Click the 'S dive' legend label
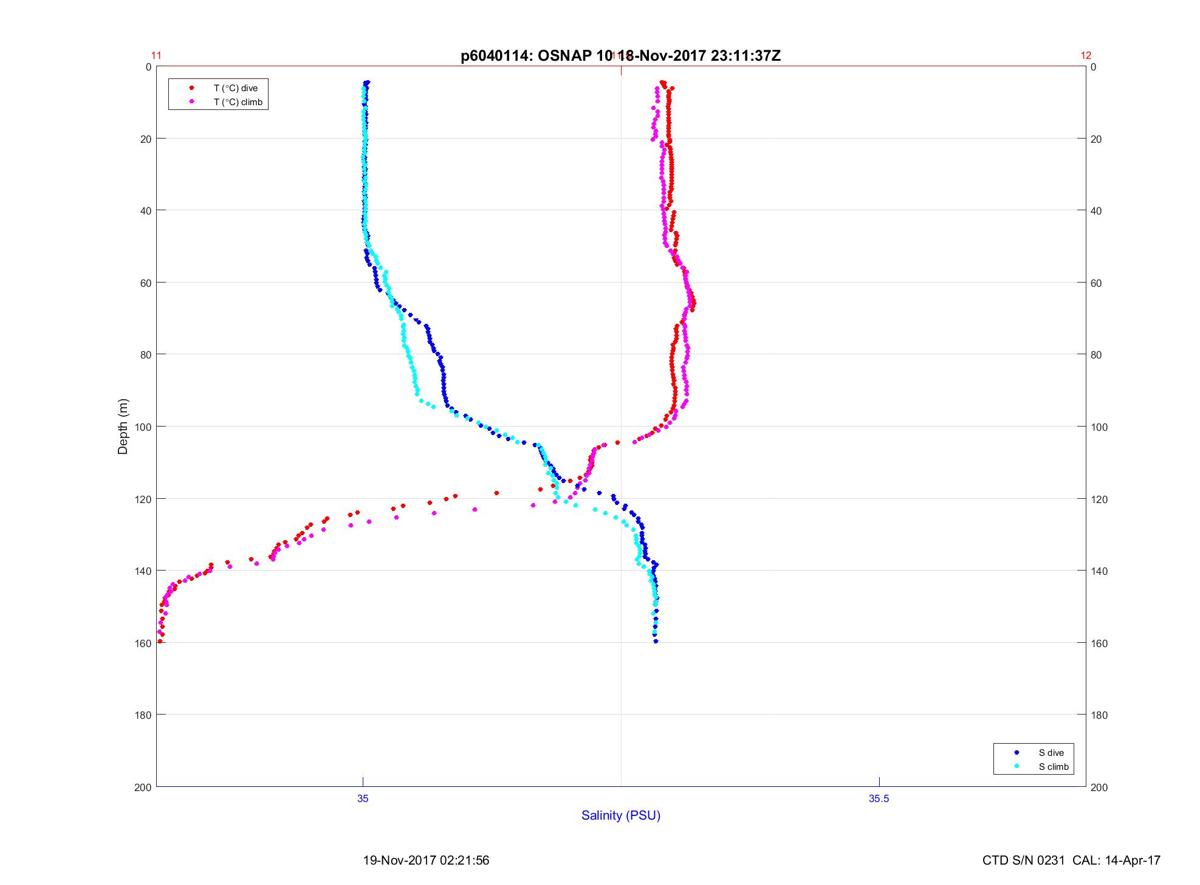The width and height of the screenshot is (1200, 885). click(x=1050, y=752)
